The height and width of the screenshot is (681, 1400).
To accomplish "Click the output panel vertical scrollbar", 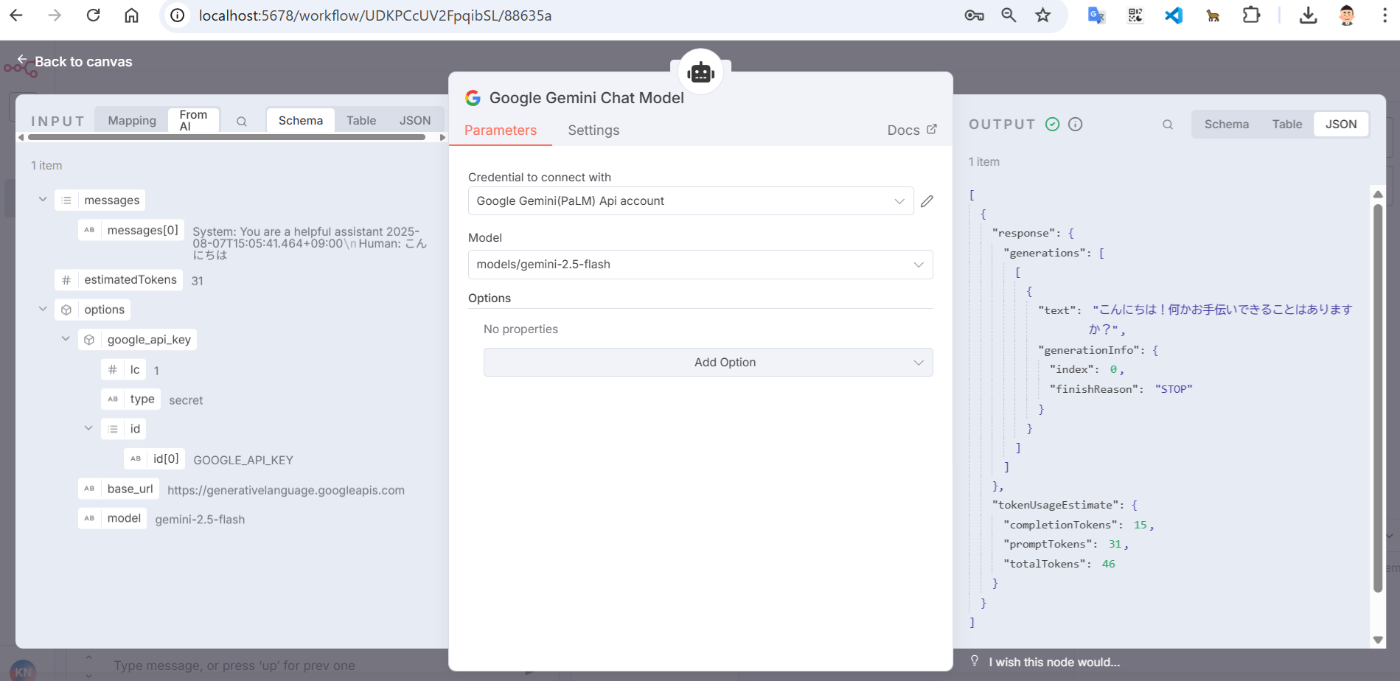I will 1377,397.
